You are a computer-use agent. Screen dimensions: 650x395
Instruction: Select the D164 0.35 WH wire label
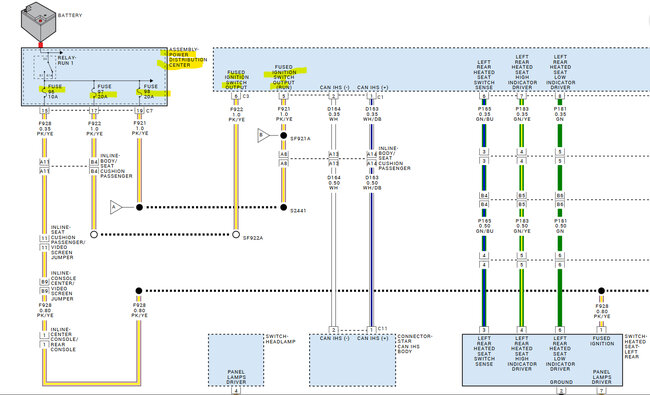(x=334, y=114)
